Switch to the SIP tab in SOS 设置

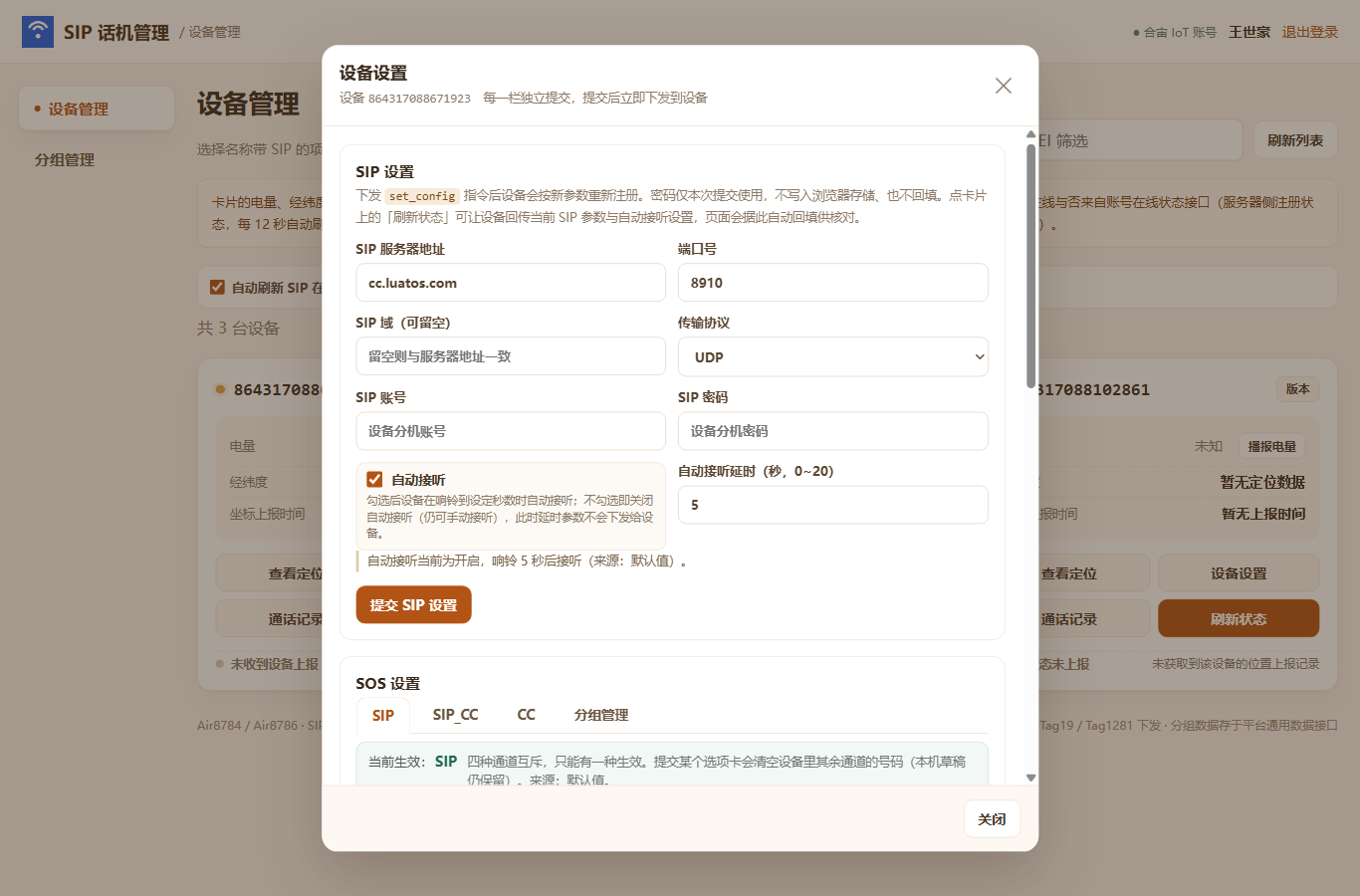tap(383, 715)
